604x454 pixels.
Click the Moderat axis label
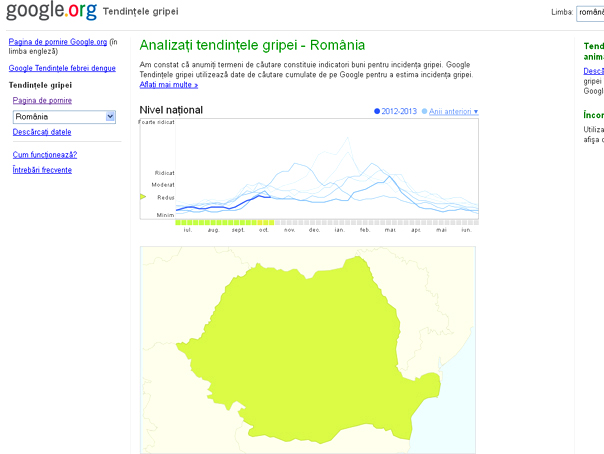click(163, 185)
